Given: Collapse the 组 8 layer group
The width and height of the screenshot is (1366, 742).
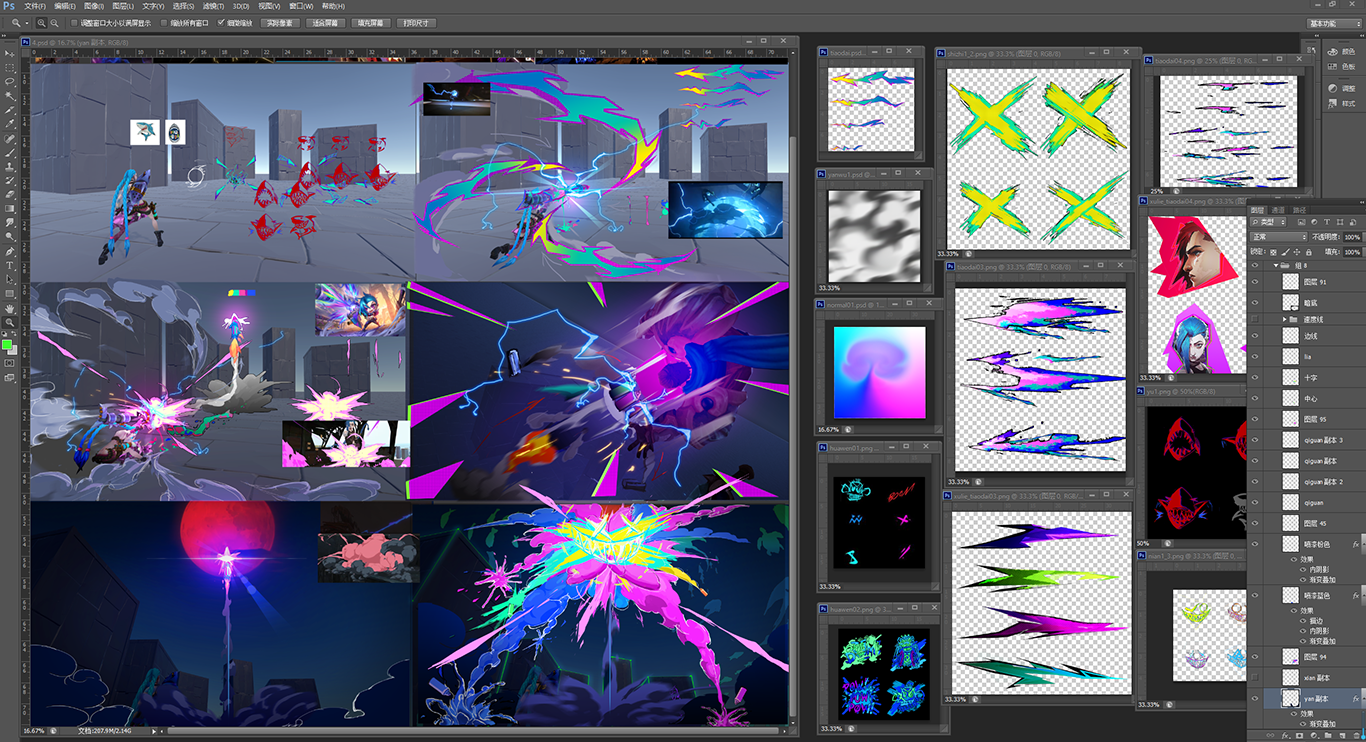Looking at the screenshot, I should click(x=1275, y=266).
